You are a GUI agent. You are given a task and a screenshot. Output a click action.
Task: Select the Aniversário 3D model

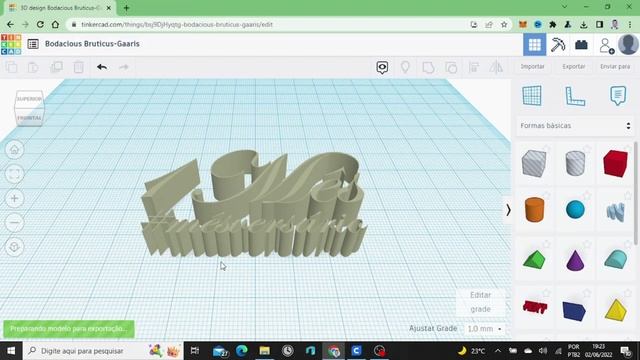253,204
